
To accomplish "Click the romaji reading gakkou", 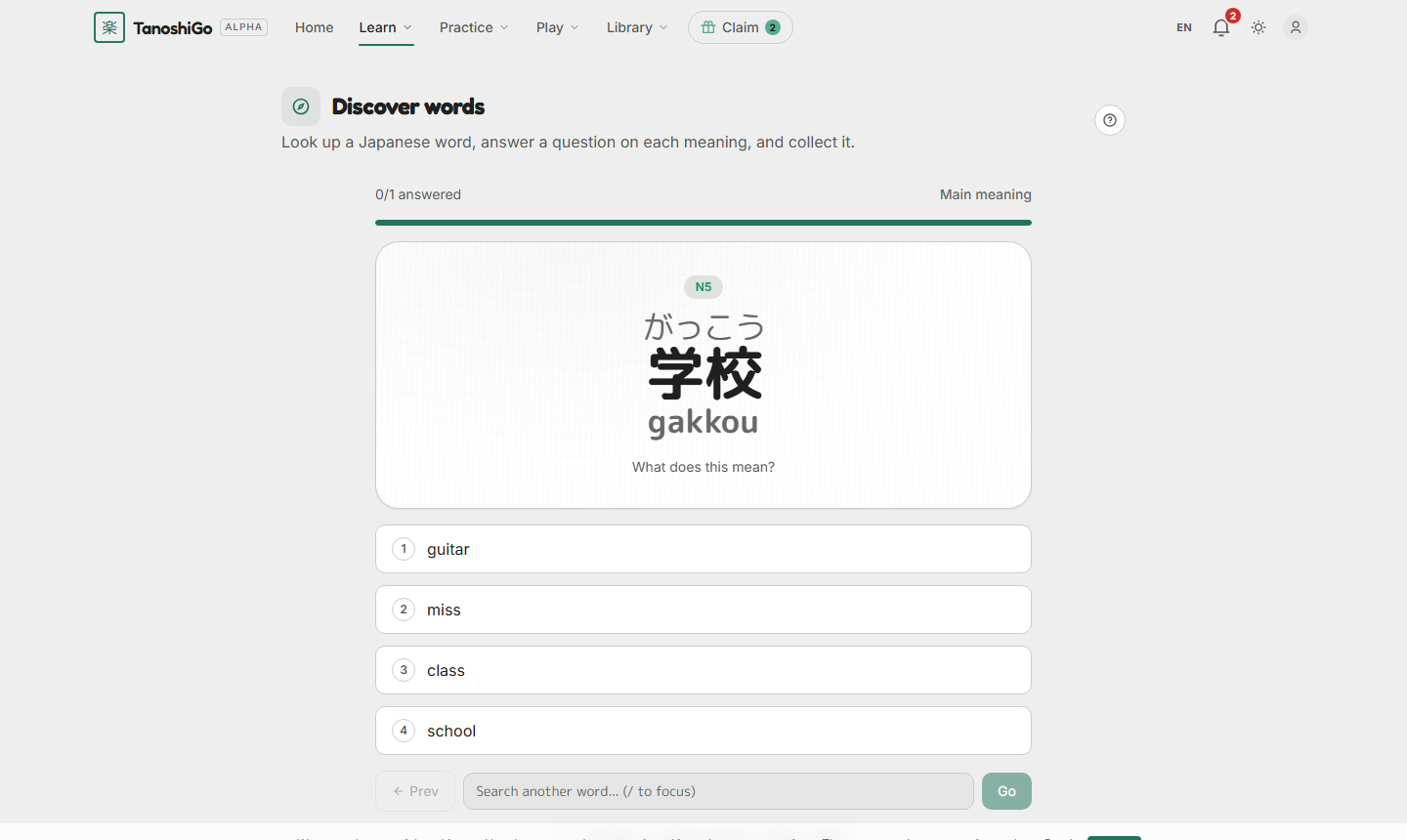I will [x=703, y=422].
